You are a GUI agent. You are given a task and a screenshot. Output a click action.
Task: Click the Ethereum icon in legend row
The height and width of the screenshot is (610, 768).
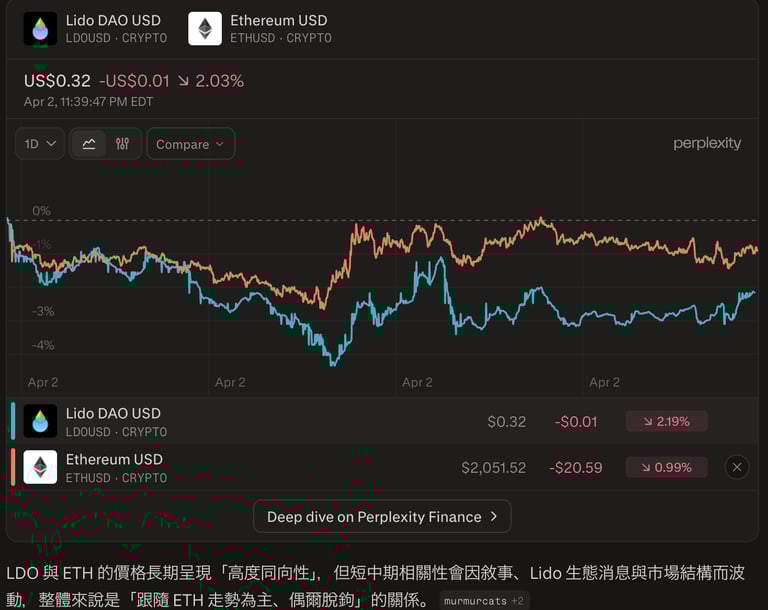[x=40, y=467]
